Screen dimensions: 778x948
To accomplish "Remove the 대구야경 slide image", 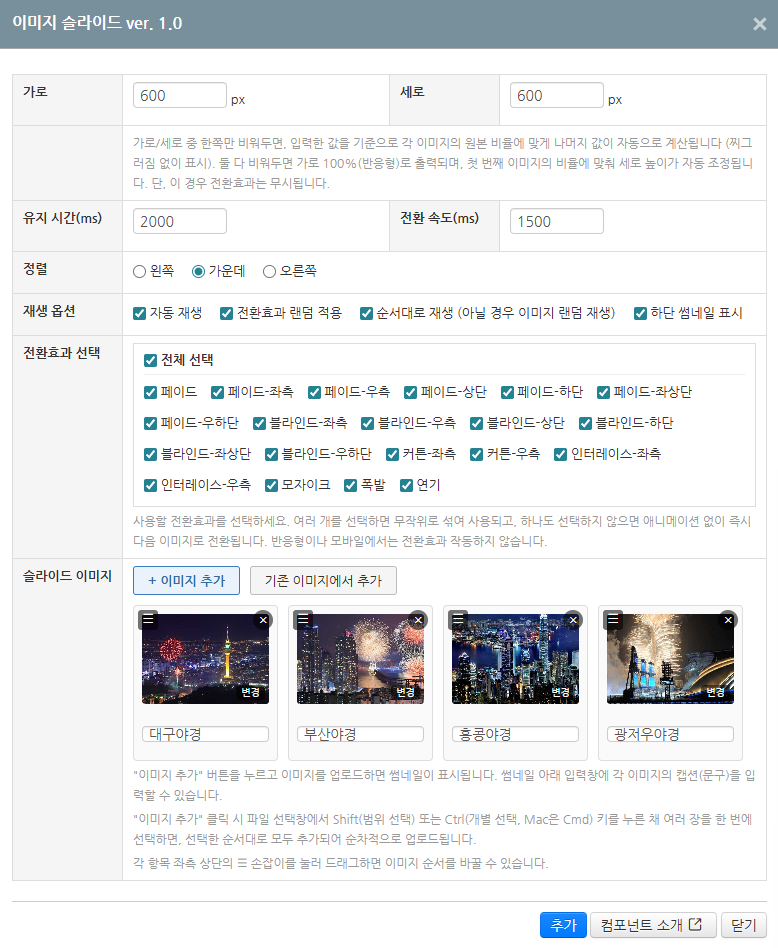I will click(263, 620).
